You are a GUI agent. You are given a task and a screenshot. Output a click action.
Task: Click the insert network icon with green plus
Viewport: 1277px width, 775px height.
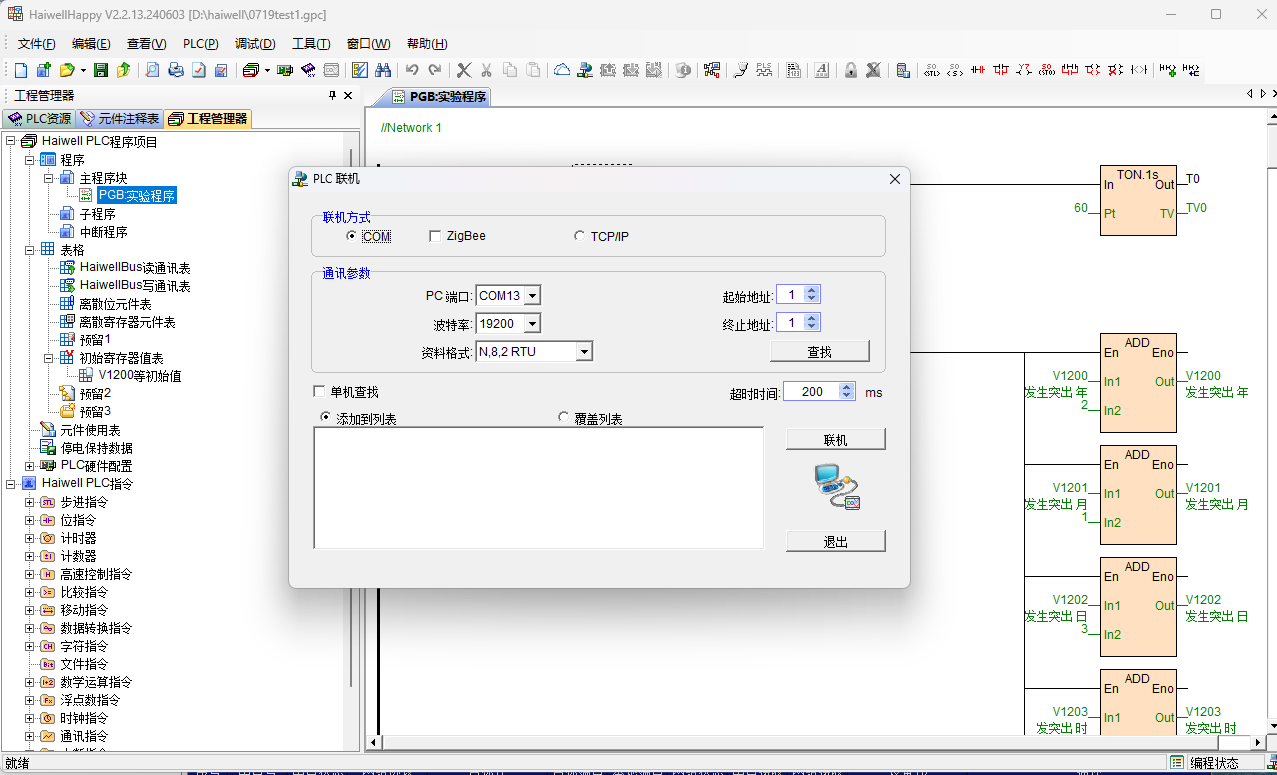(x=1167, y=70)
